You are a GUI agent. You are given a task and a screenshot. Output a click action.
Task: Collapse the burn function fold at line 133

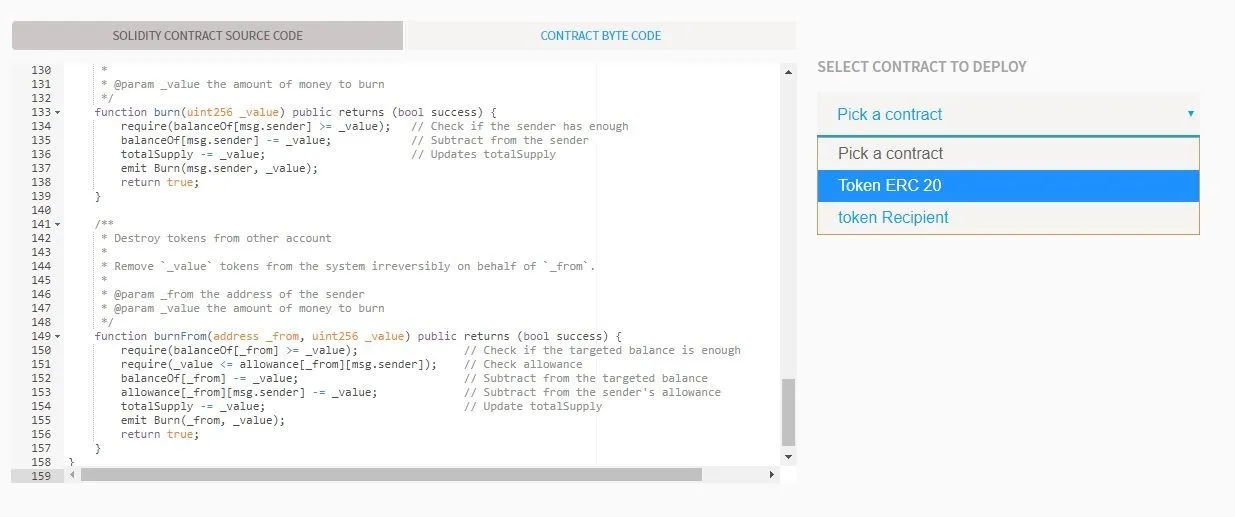point(57,112)
